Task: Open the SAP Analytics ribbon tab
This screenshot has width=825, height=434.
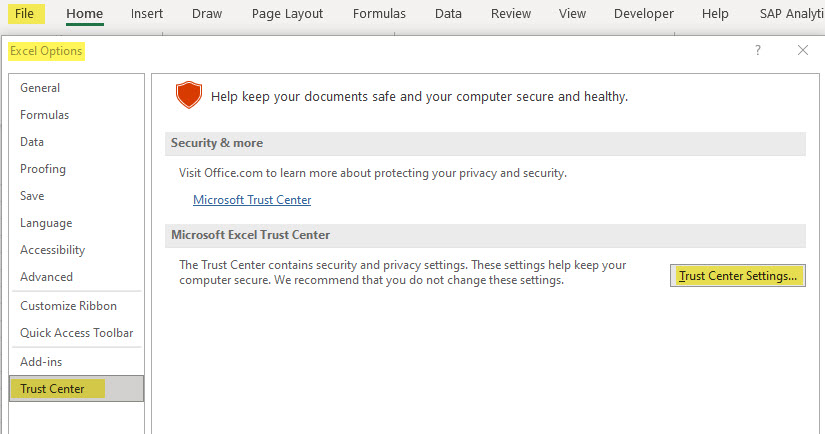Action: (792, 14)
